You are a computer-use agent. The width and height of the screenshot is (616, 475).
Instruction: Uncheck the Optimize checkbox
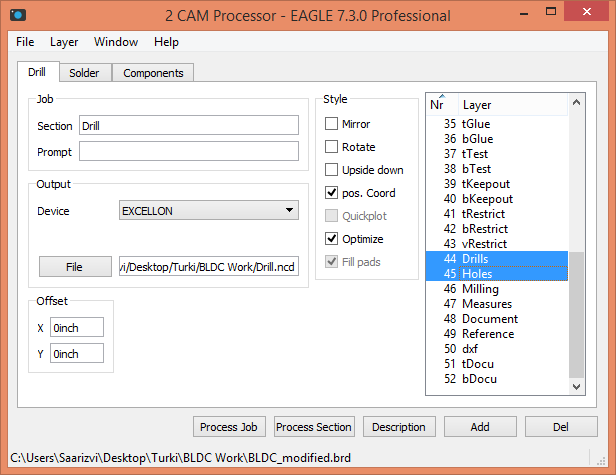[331, 238]
